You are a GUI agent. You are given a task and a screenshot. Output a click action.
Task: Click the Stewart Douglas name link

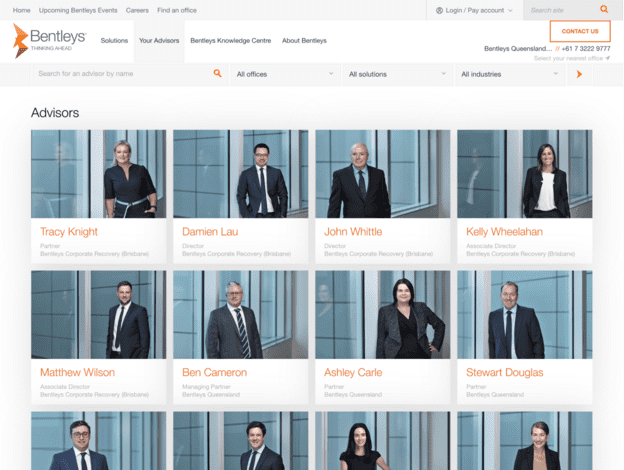click(x=505, y=372)
